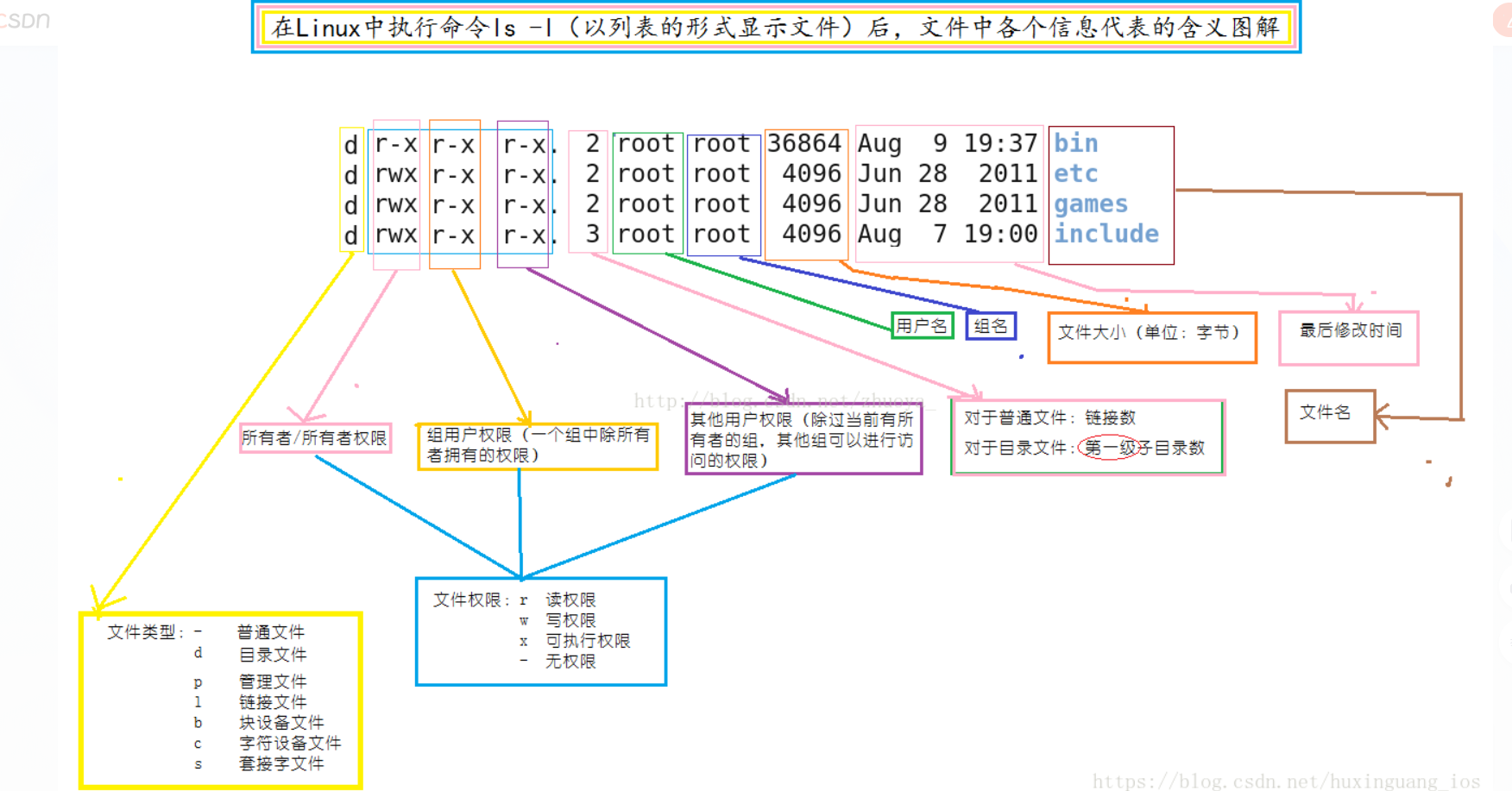
Task: Click the "r 读权限" entry
Action: pos(558,600)
